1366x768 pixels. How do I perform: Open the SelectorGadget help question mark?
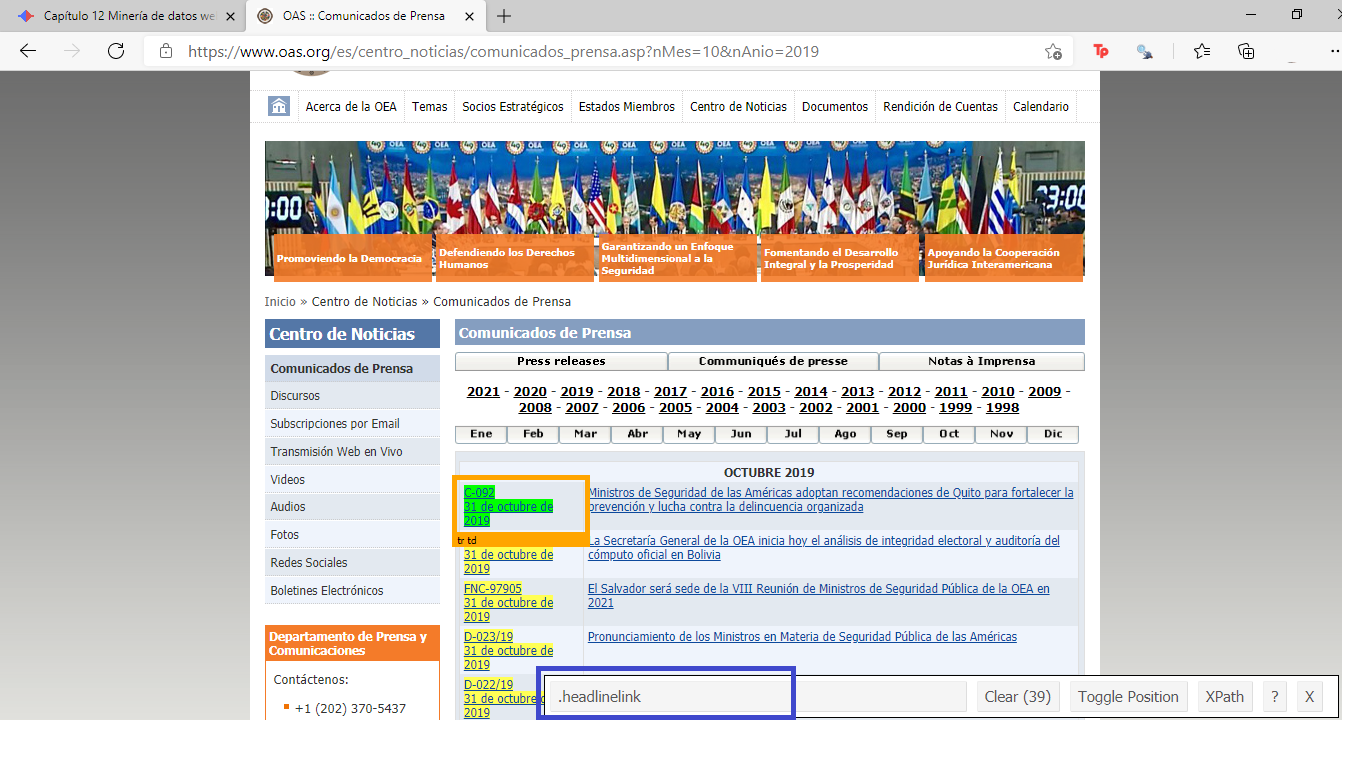click(1274, 697)
